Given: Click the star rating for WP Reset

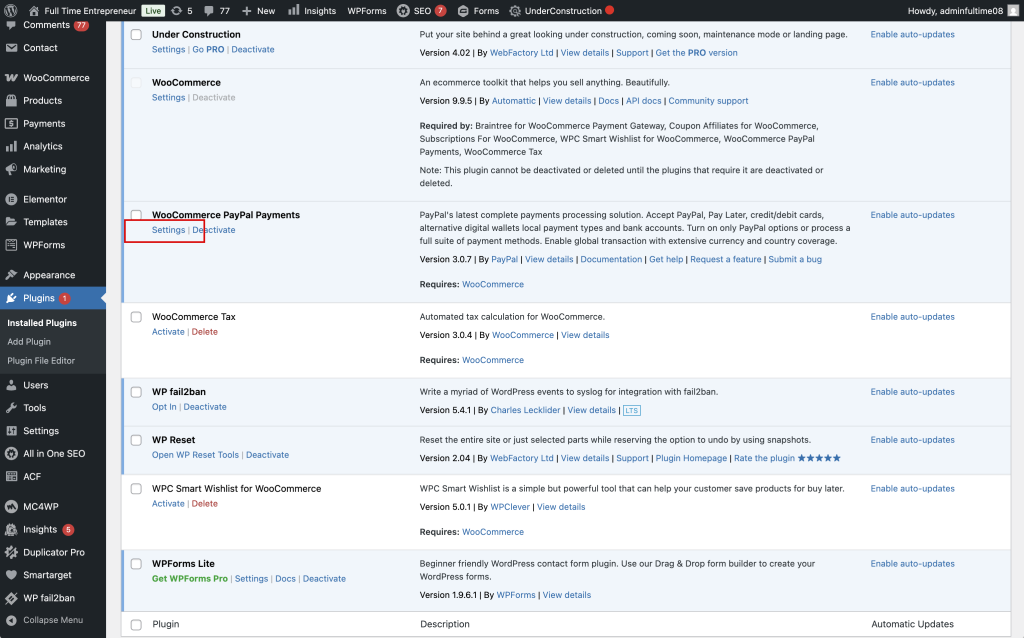Looking at the screenshot, I should click(819, 458).
